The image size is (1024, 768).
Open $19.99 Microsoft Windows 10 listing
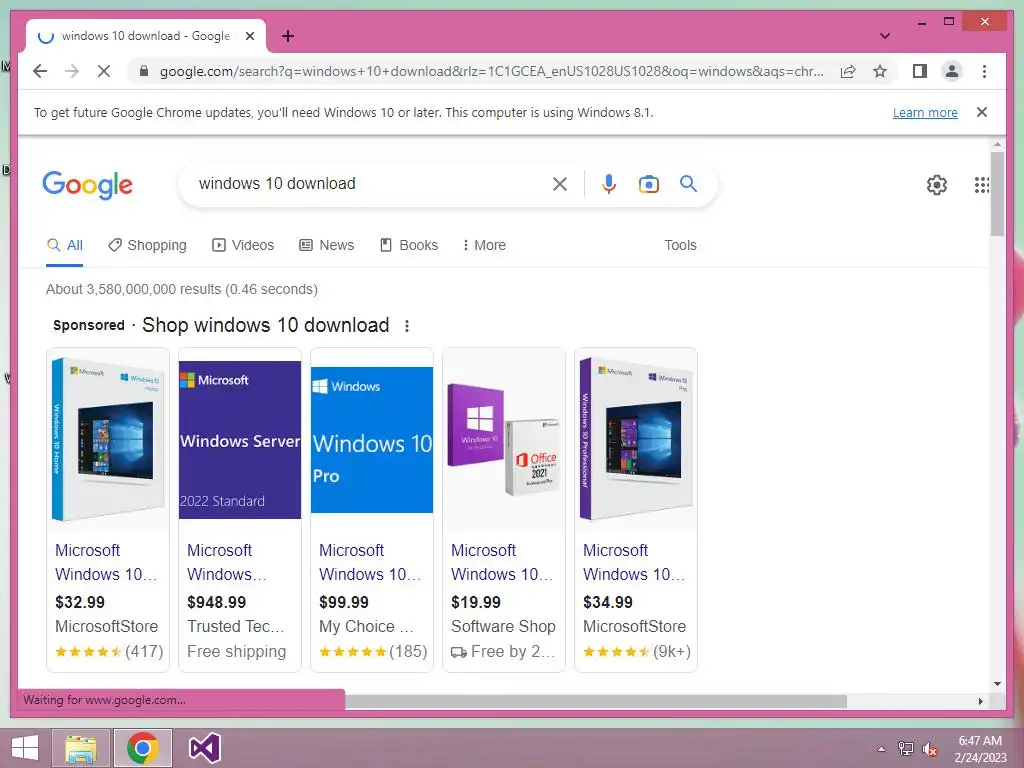tap(502, 562)
